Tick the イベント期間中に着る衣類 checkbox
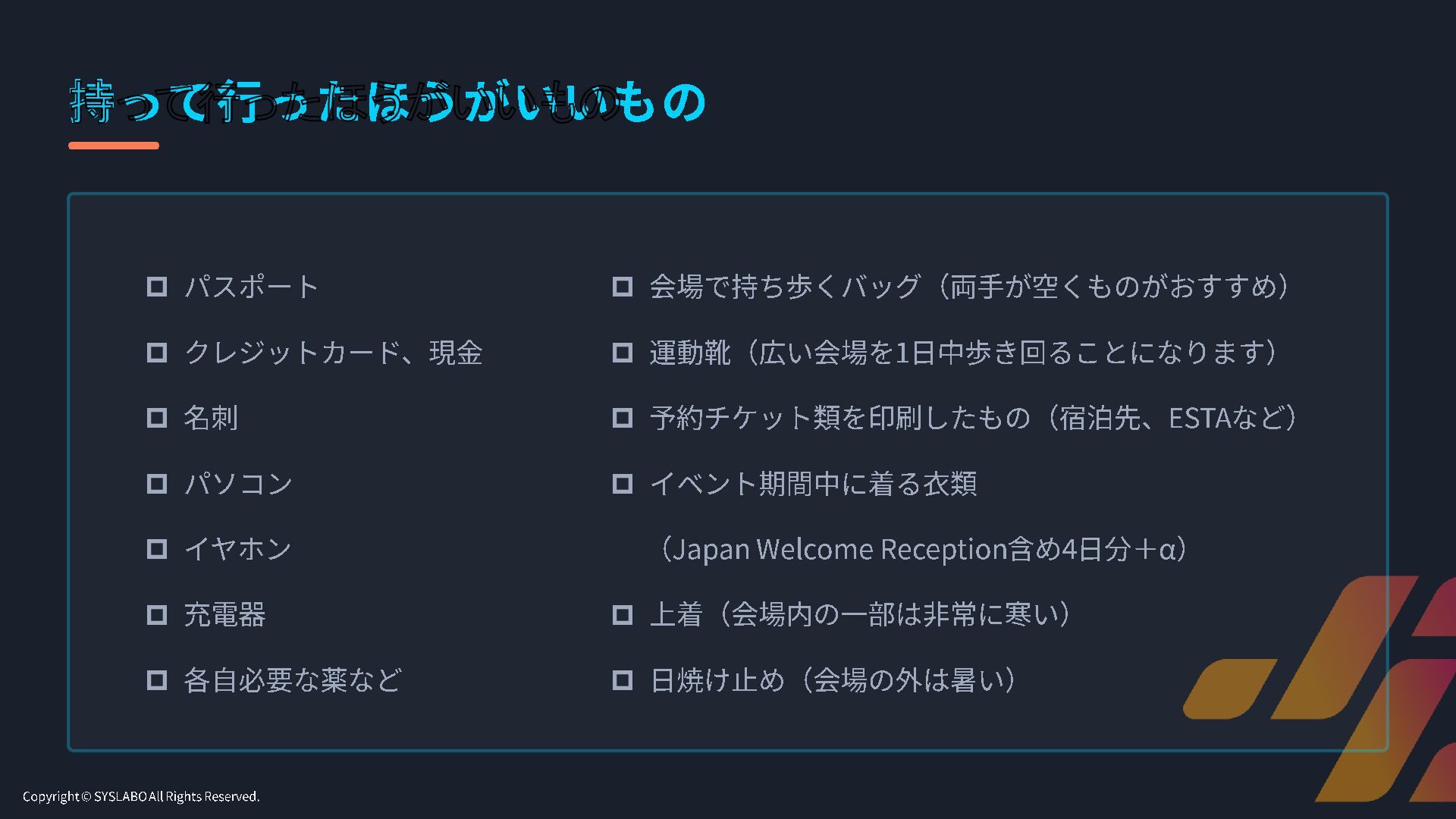The height and width of the screenshot is (819, 1456). pos(623,484)
